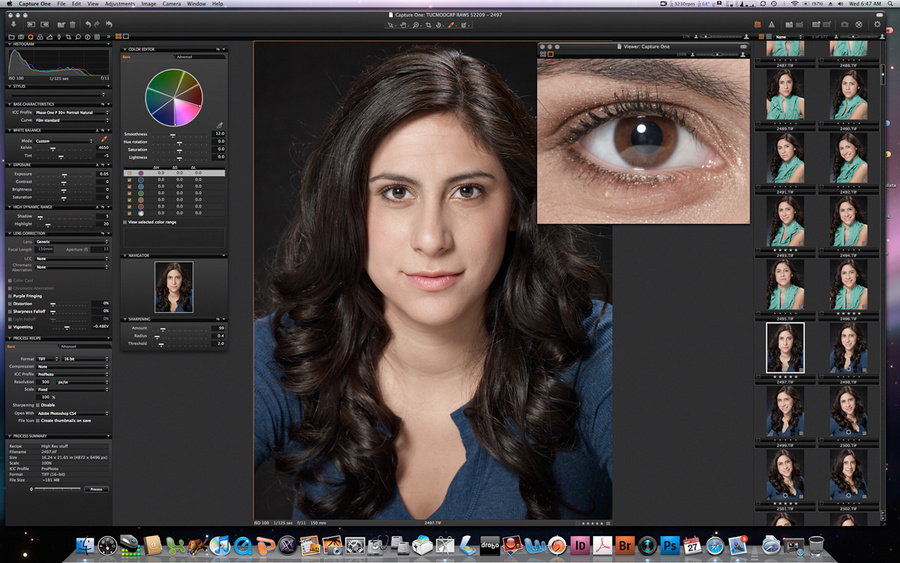Launch Adobe Bridge from the dock
Screen dimensions: 900x563
click(x=625, y=545)
